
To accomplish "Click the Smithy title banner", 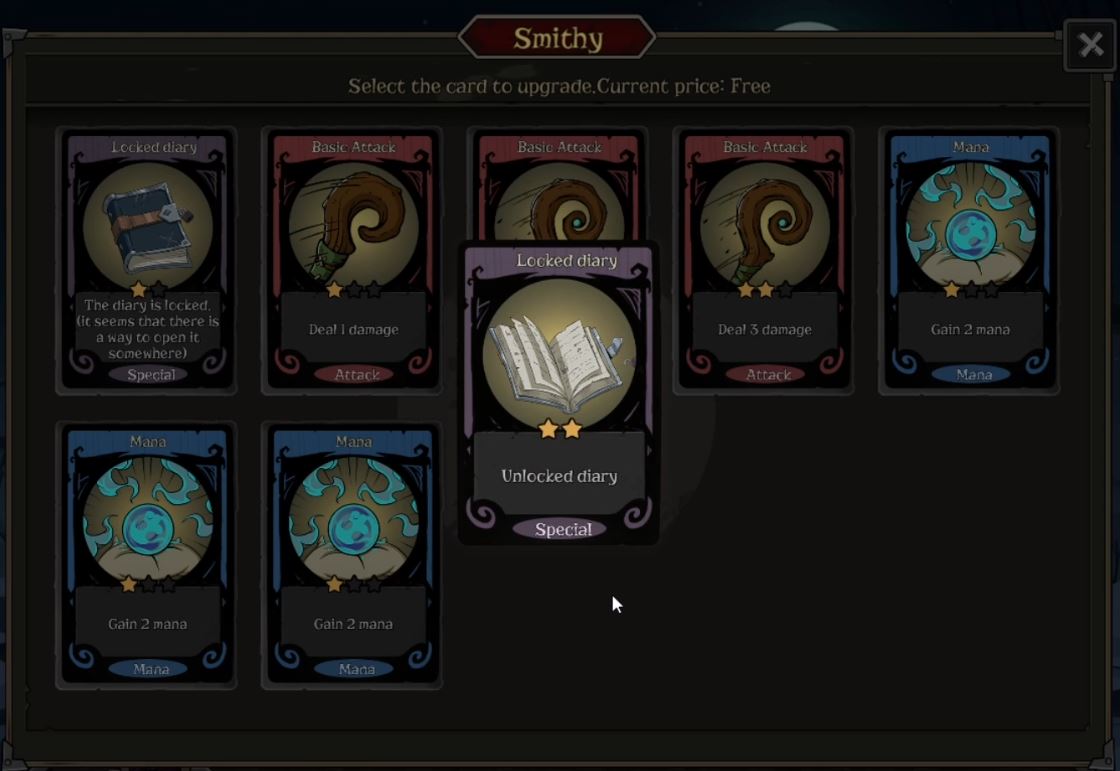I will point(557,38).
